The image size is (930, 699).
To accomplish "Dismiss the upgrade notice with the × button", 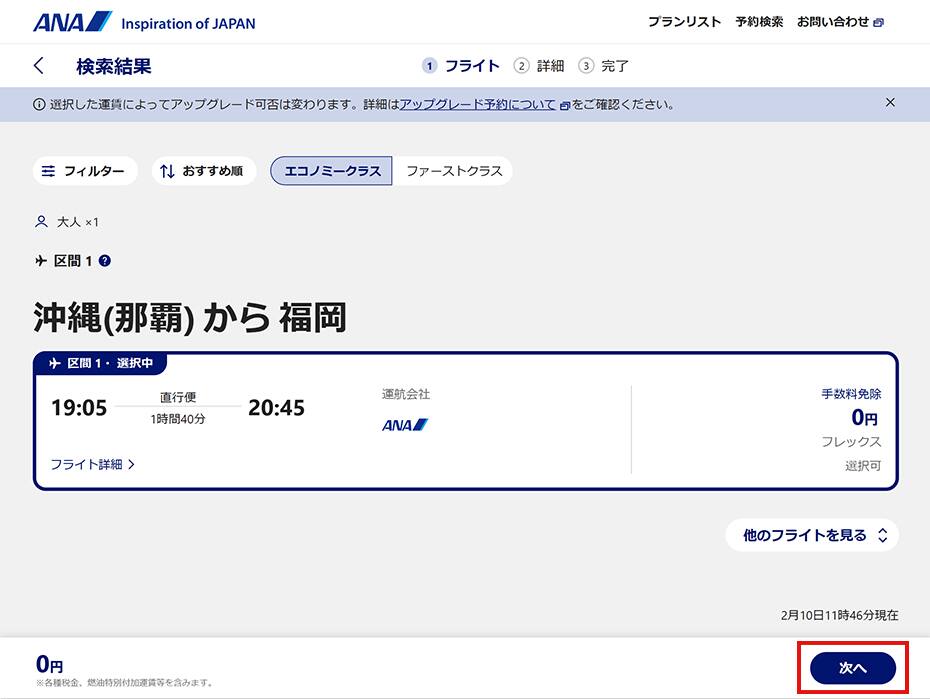I will click(x=890, y=102).
